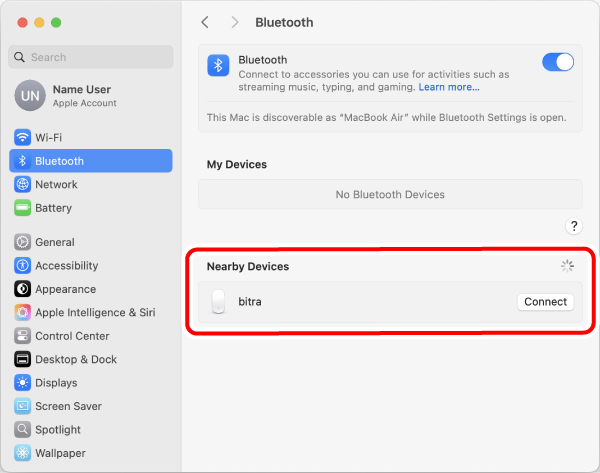Select the Appearance icon
600x473 pixels.
[23, 289]
